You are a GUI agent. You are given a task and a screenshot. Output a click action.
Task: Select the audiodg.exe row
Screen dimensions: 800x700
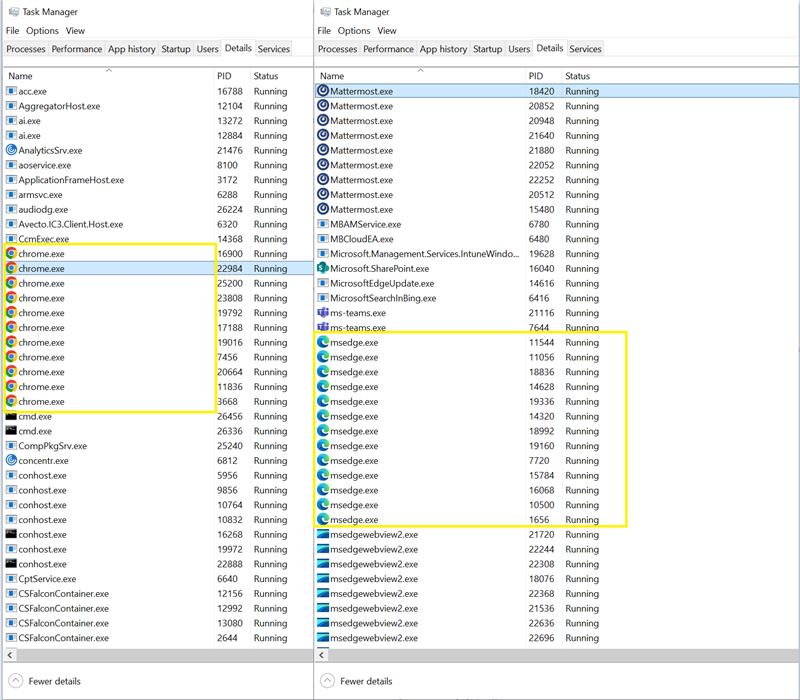[158, 210]
